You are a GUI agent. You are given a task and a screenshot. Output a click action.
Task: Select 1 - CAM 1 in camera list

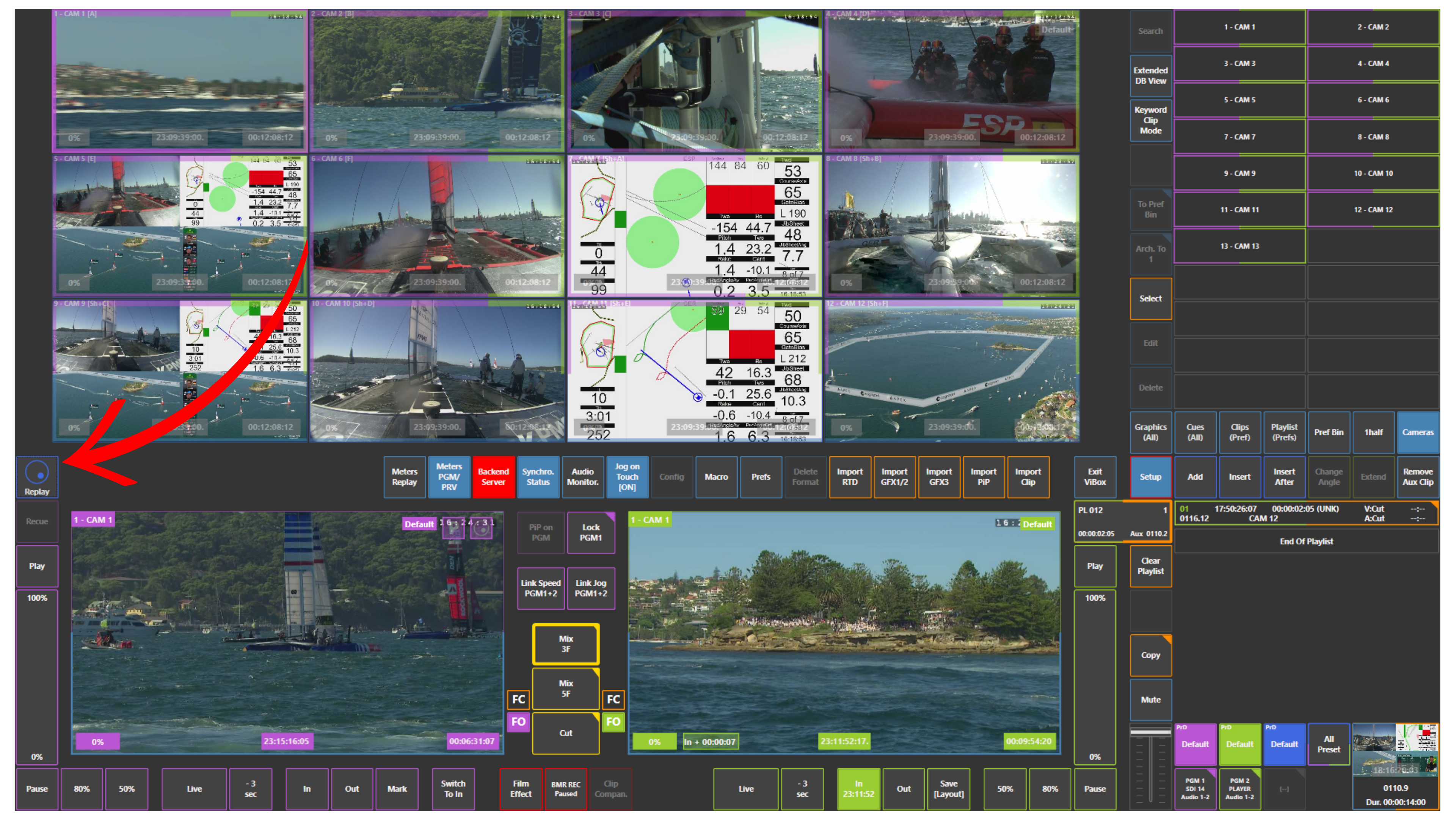point(1239,27)
